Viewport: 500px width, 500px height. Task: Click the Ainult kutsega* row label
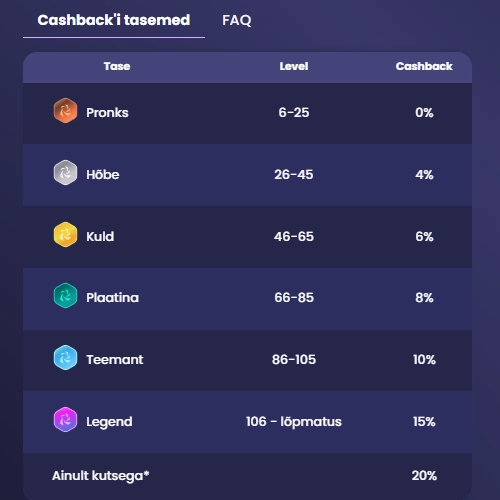click(101, 476)
